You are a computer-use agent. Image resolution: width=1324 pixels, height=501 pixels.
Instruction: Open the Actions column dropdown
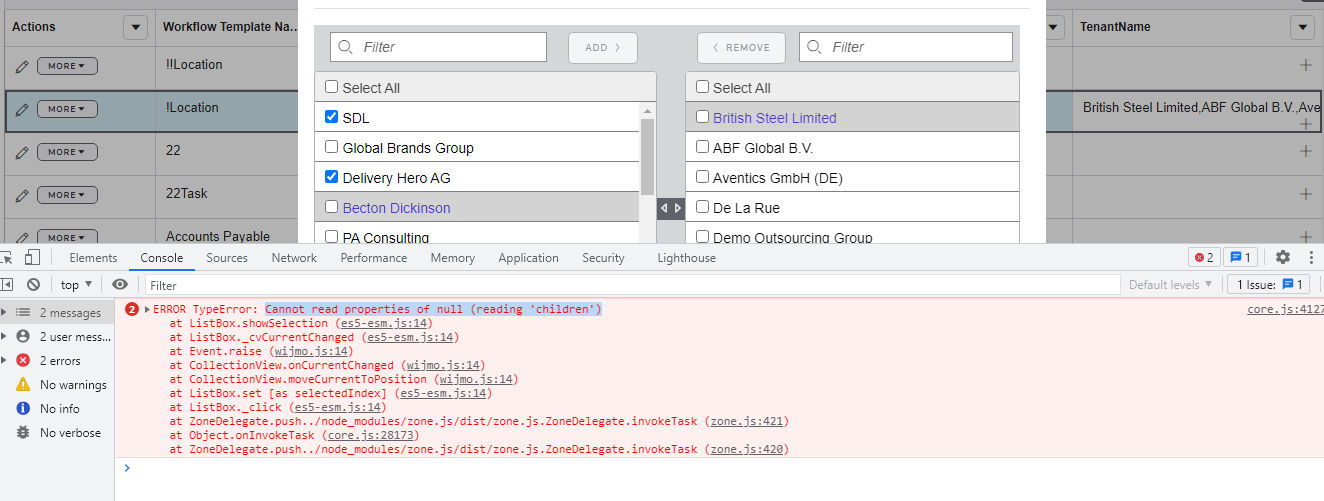point(135,28)
